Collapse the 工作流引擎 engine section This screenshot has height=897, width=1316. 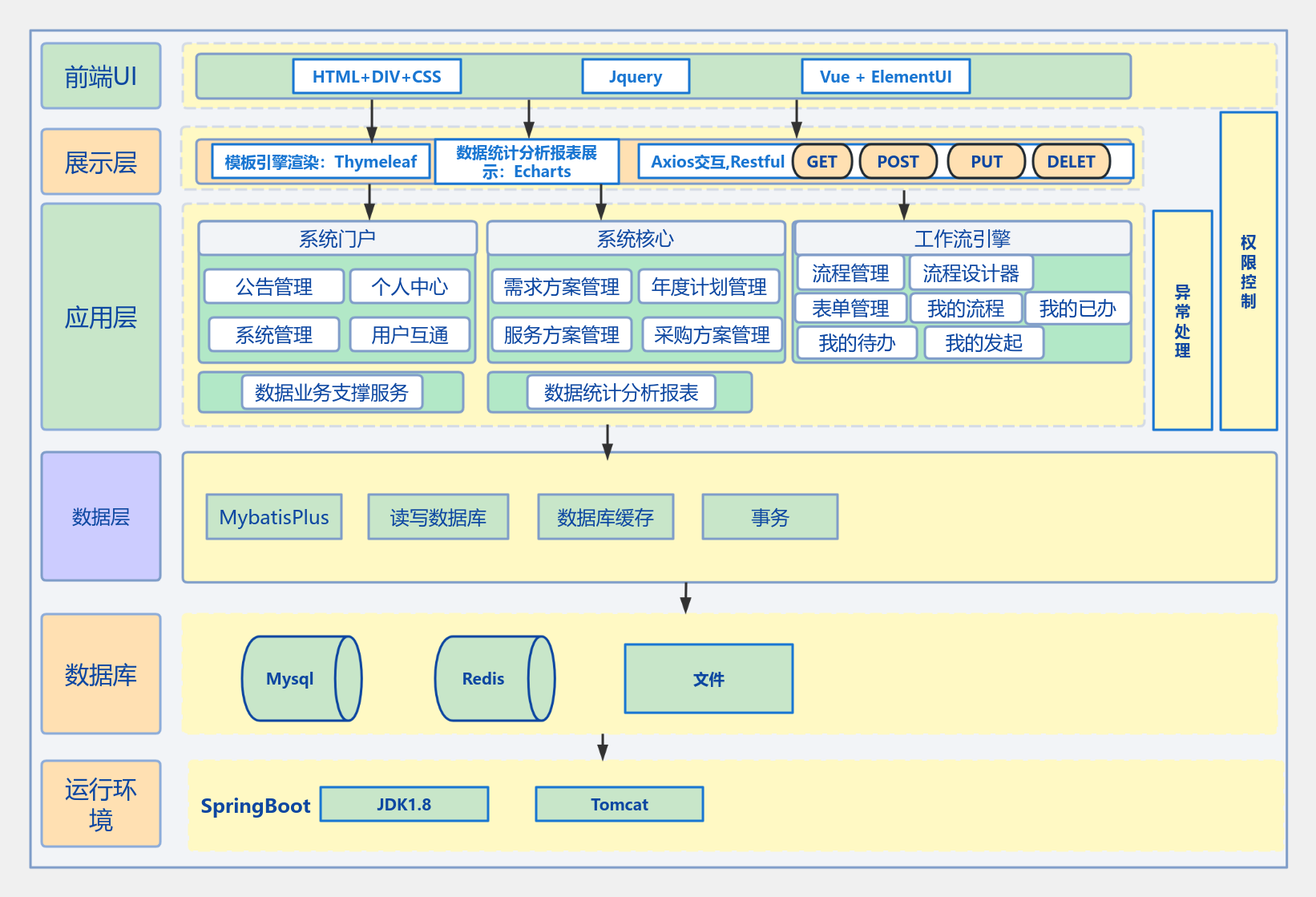click(x=961, y=237)
